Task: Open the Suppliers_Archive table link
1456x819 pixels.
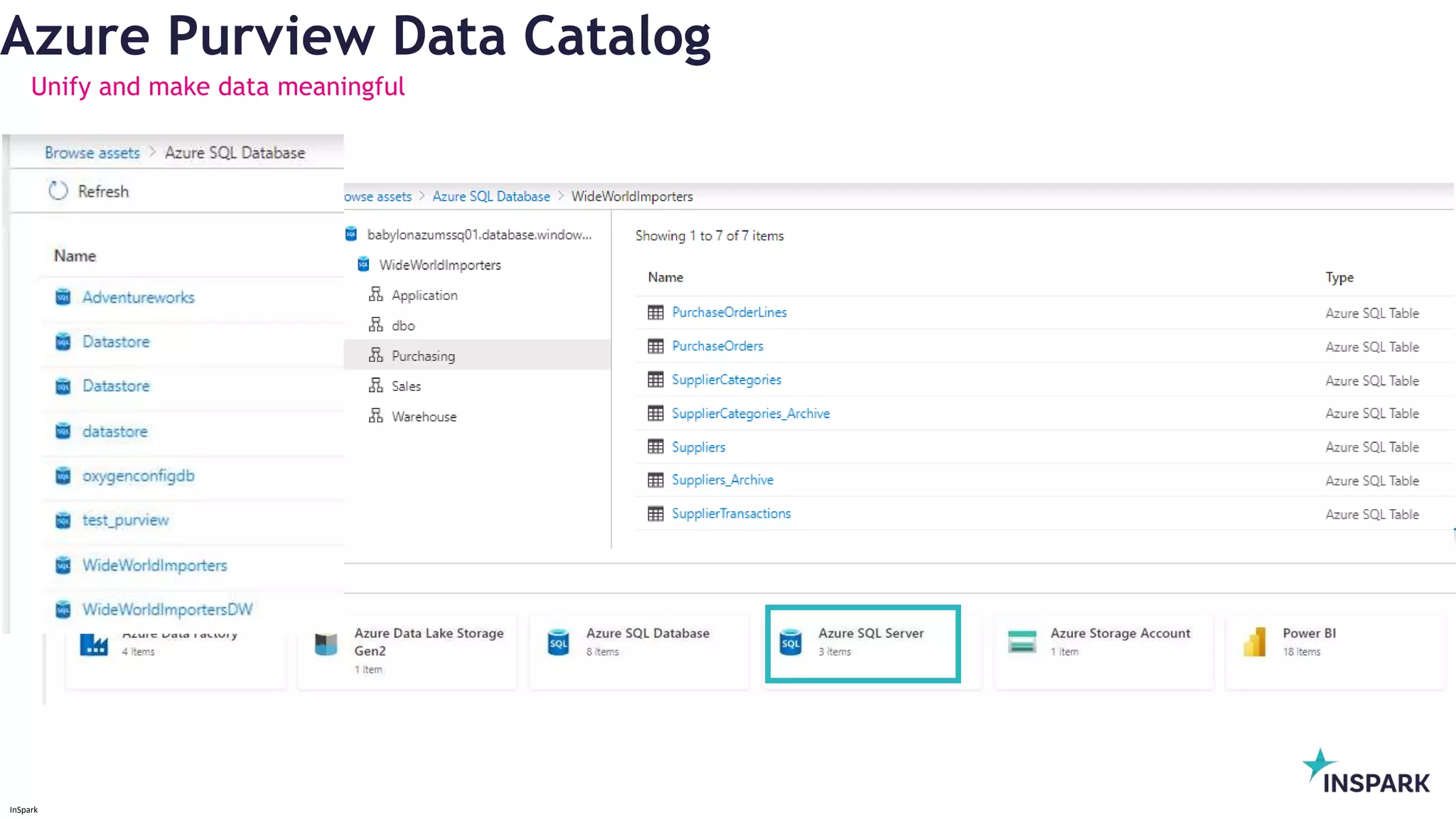Action: click(x=722, y=480)
